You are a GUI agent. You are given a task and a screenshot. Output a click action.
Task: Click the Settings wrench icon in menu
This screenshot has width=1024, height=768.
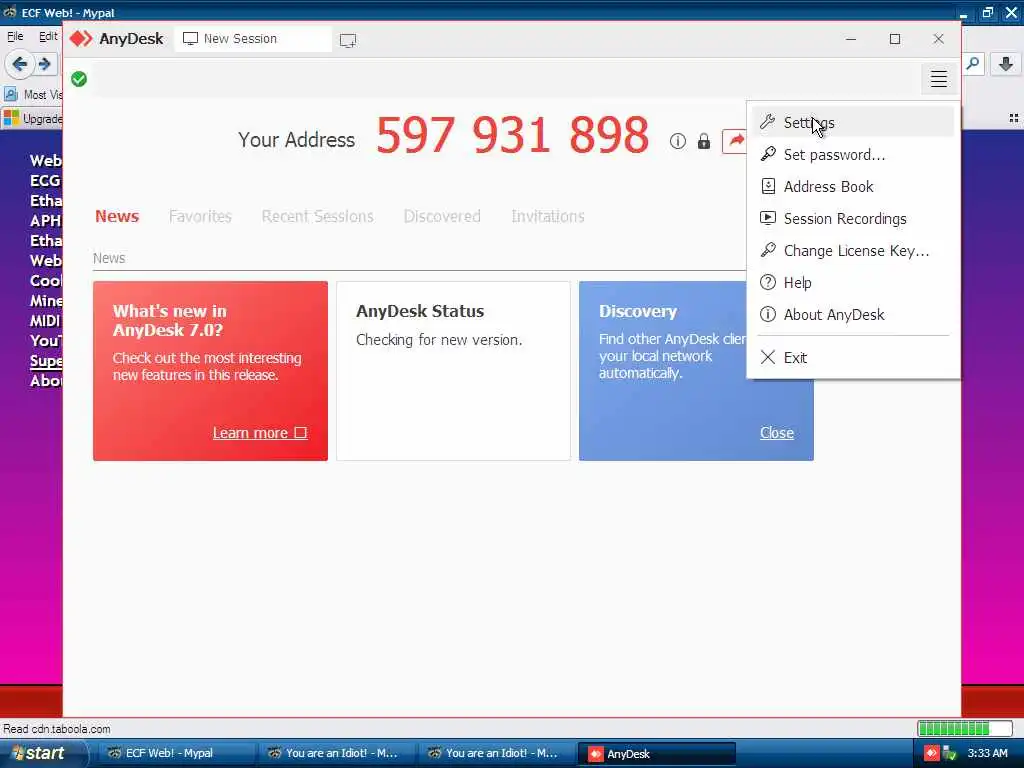point(768,122)
